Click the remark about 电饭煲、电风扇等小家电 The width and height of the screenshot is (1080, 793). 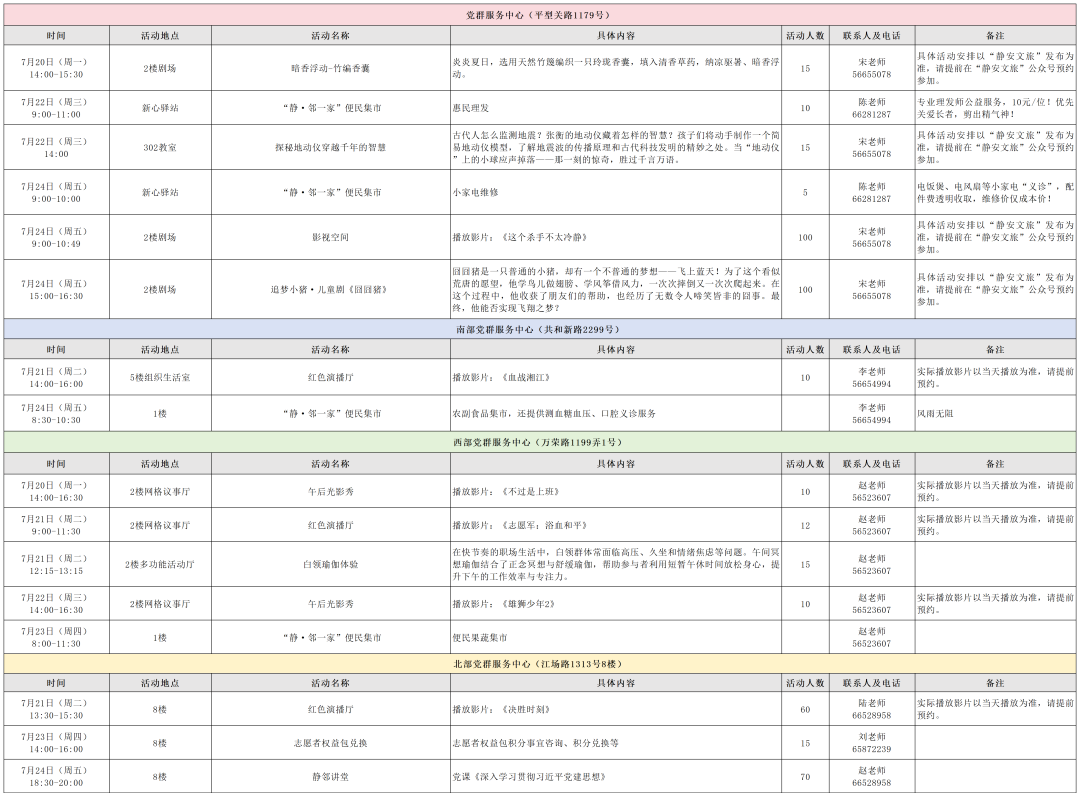[x=995, y=192]
